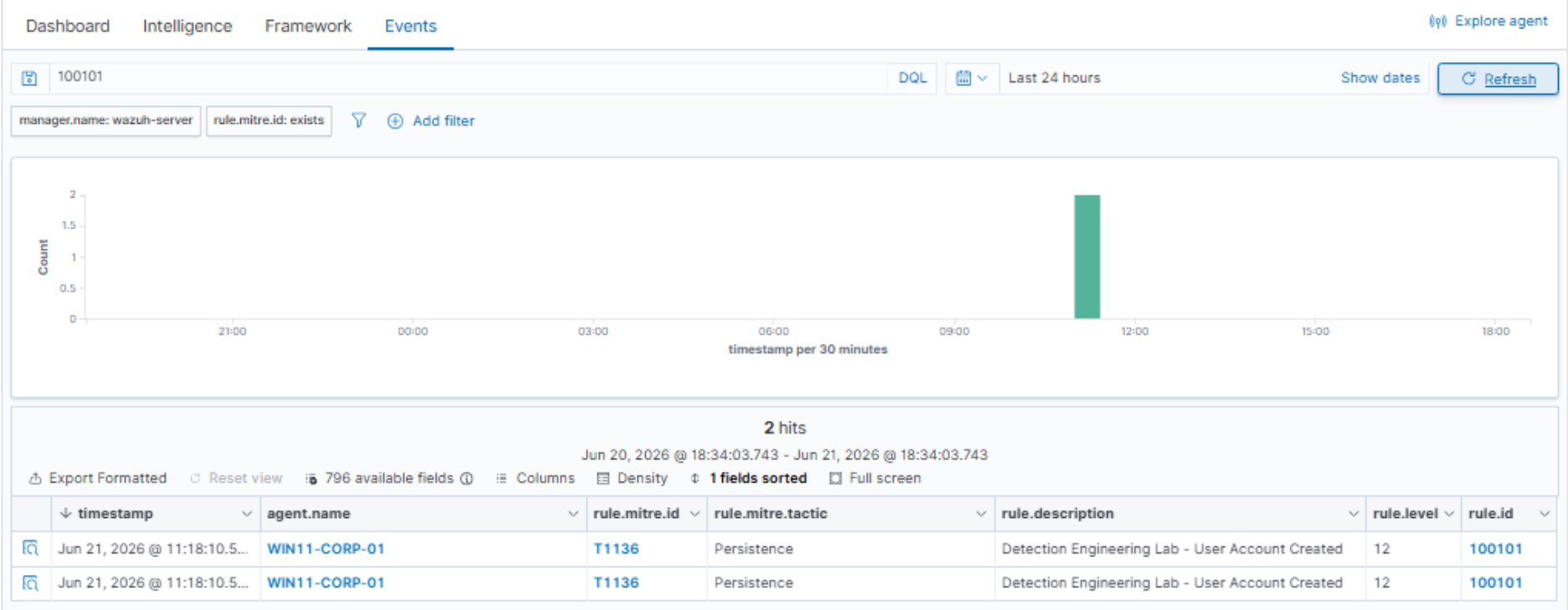The height and width of the screenshot is (610, 1568).
Task: Open the 1 fields sorted menu
Action: click(x=748, y=478)
